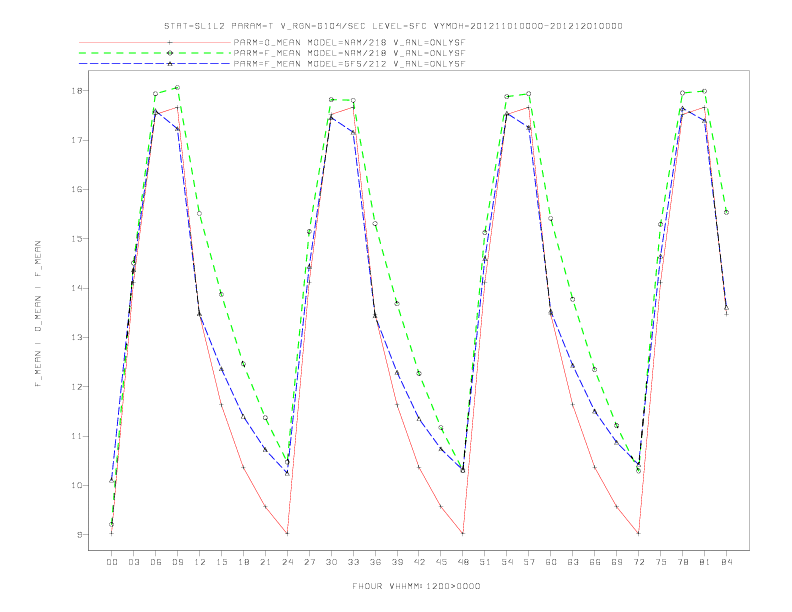Click x-axis tick label 42
This screenshot has height=612, width=792.
pos(419,562)
